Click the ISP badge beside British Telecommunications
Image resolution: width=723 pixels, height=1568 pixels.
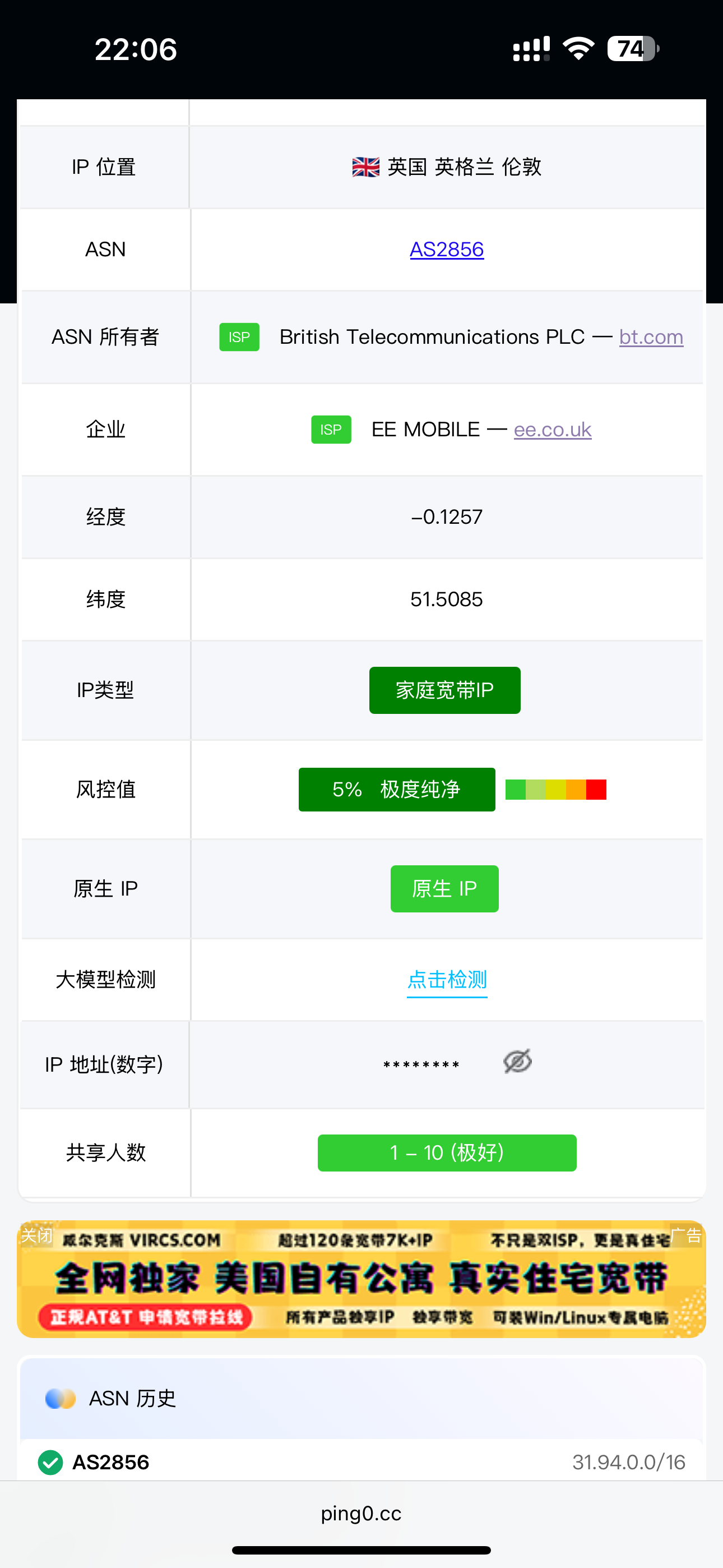click(239, 337)
